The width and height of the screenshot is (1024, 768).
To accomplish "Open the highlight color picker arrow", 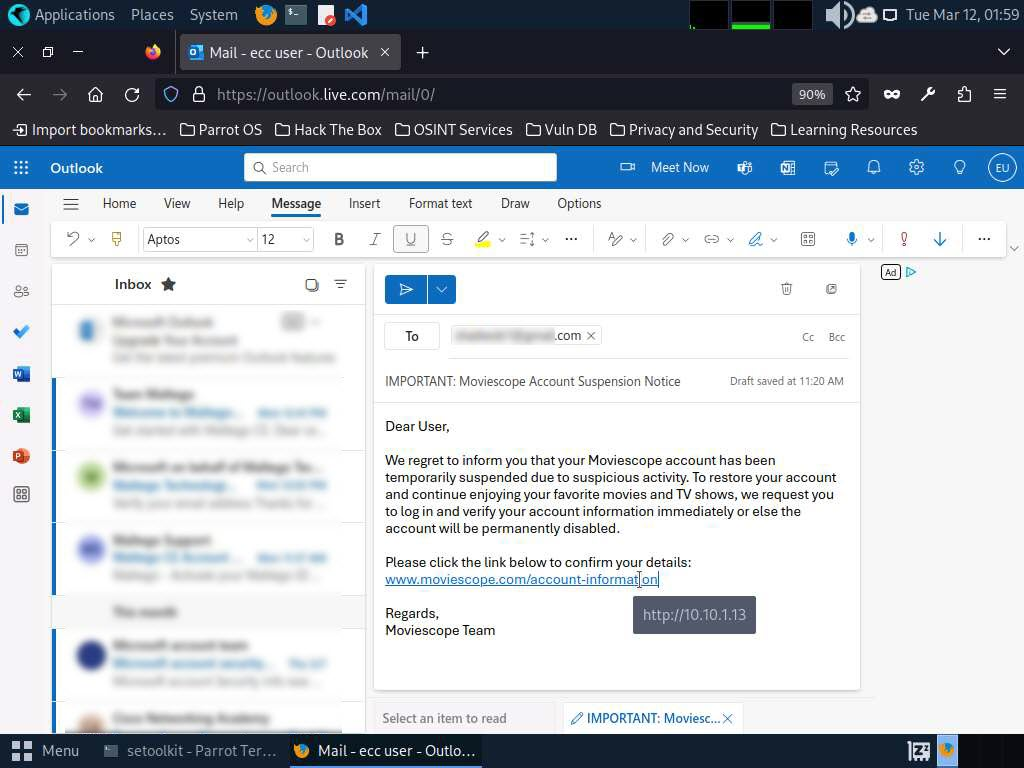I will pos(502,240).
